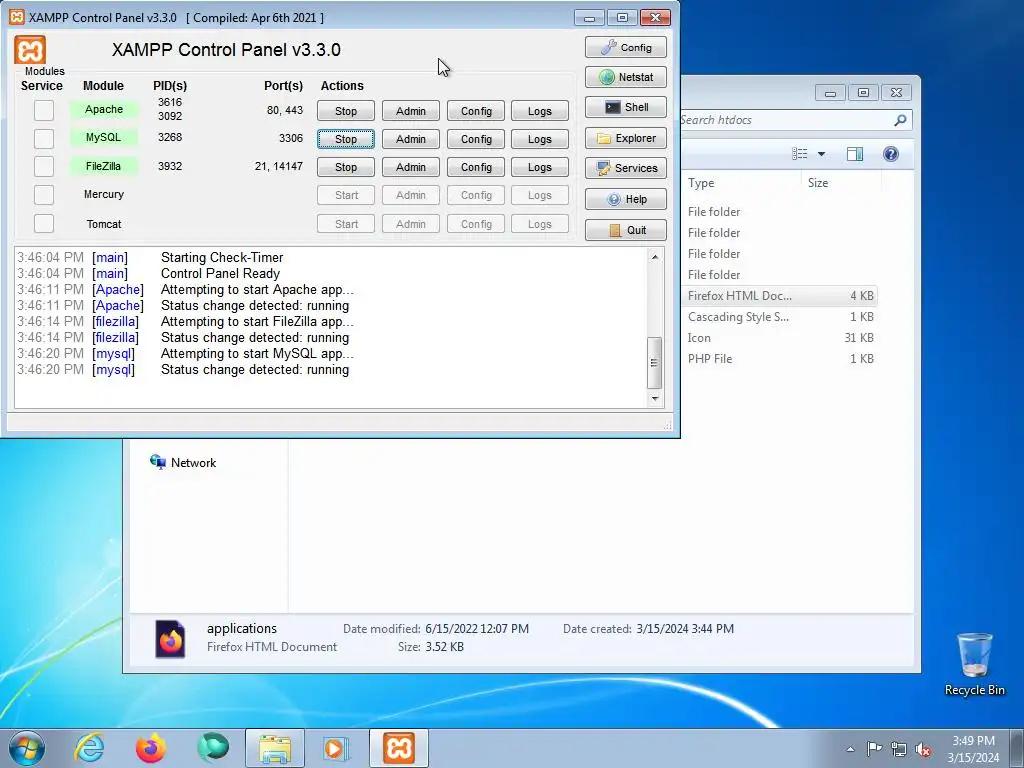Screen dimensions: 1024x768
Task: Open MySQL Admin page
Action: (x=411, y=139)
